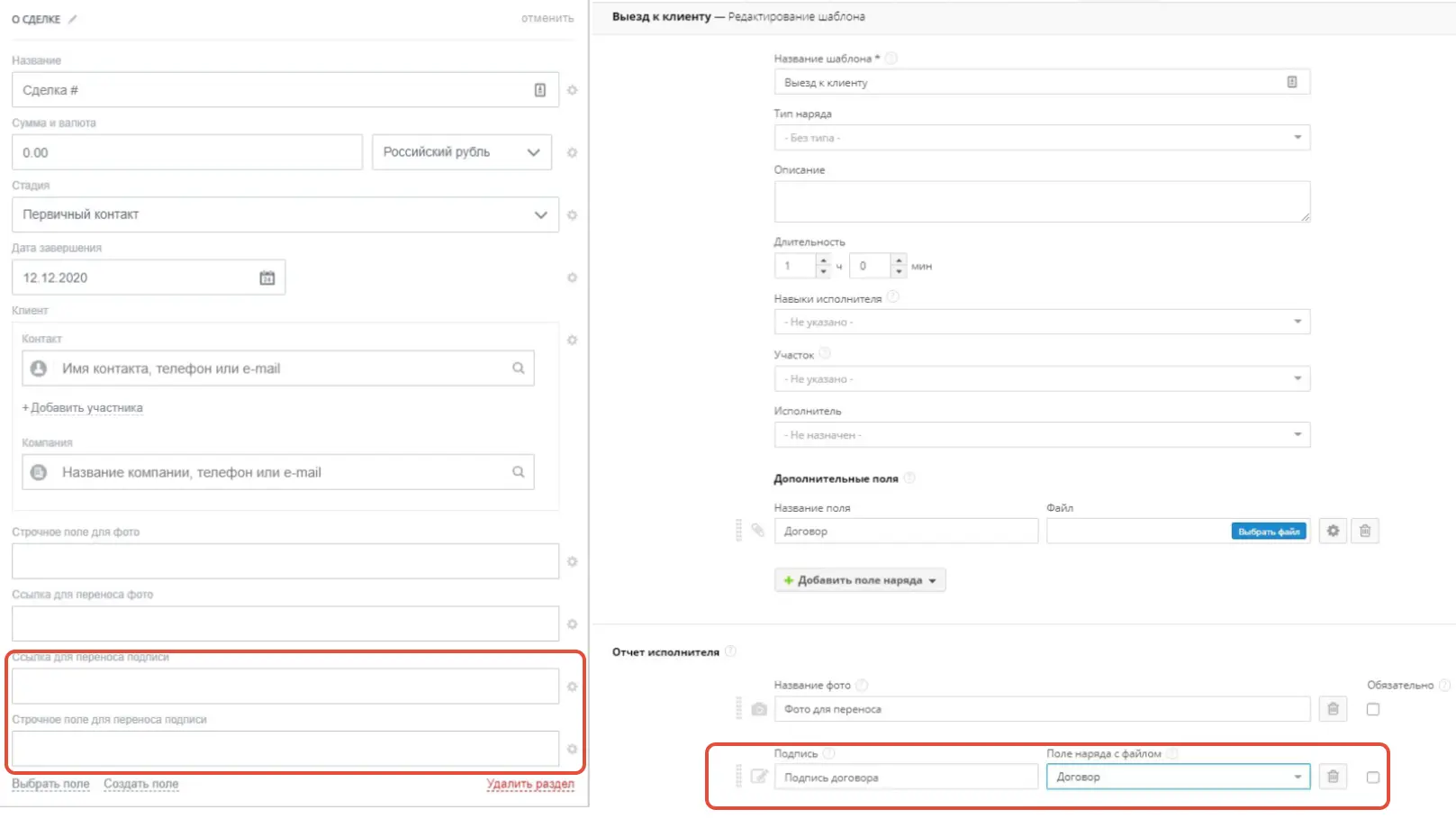This screenshot has width=1456, height=837.
Task: Expand Первичный контакт stage dropdown
Action: point(285,214)
